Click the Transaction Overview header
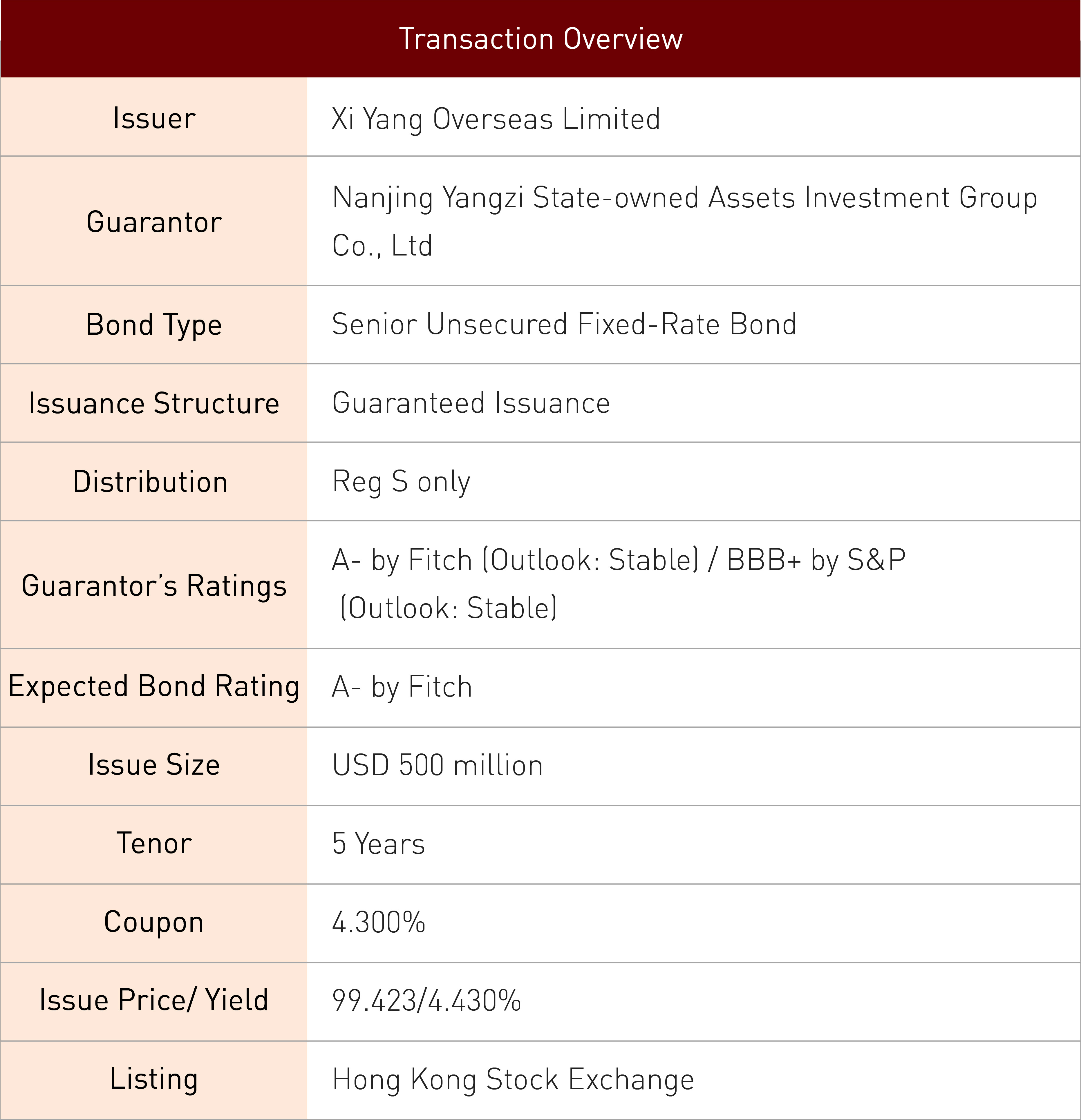 540,39
